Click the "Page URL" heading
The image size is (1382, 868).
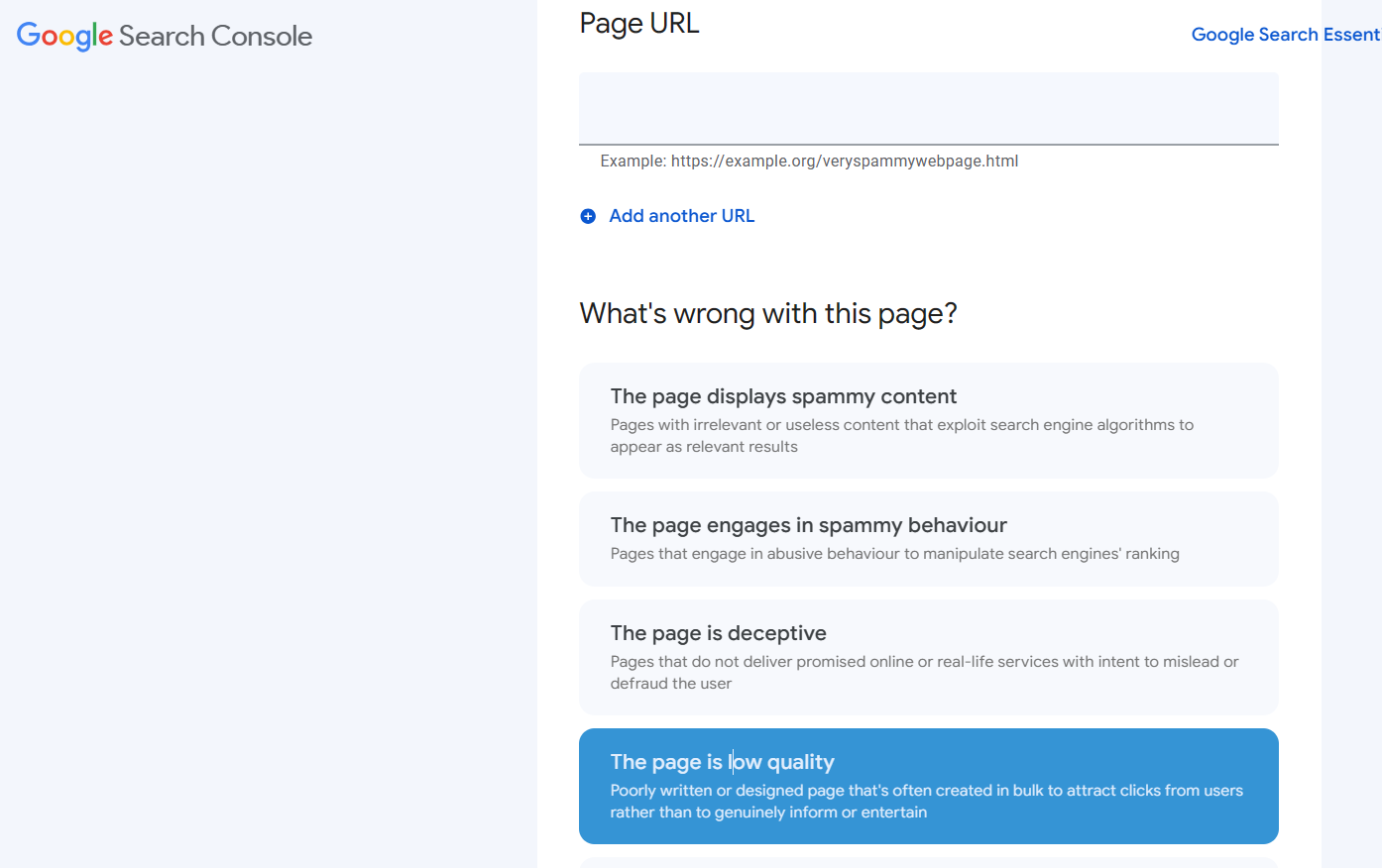(639, 24)
